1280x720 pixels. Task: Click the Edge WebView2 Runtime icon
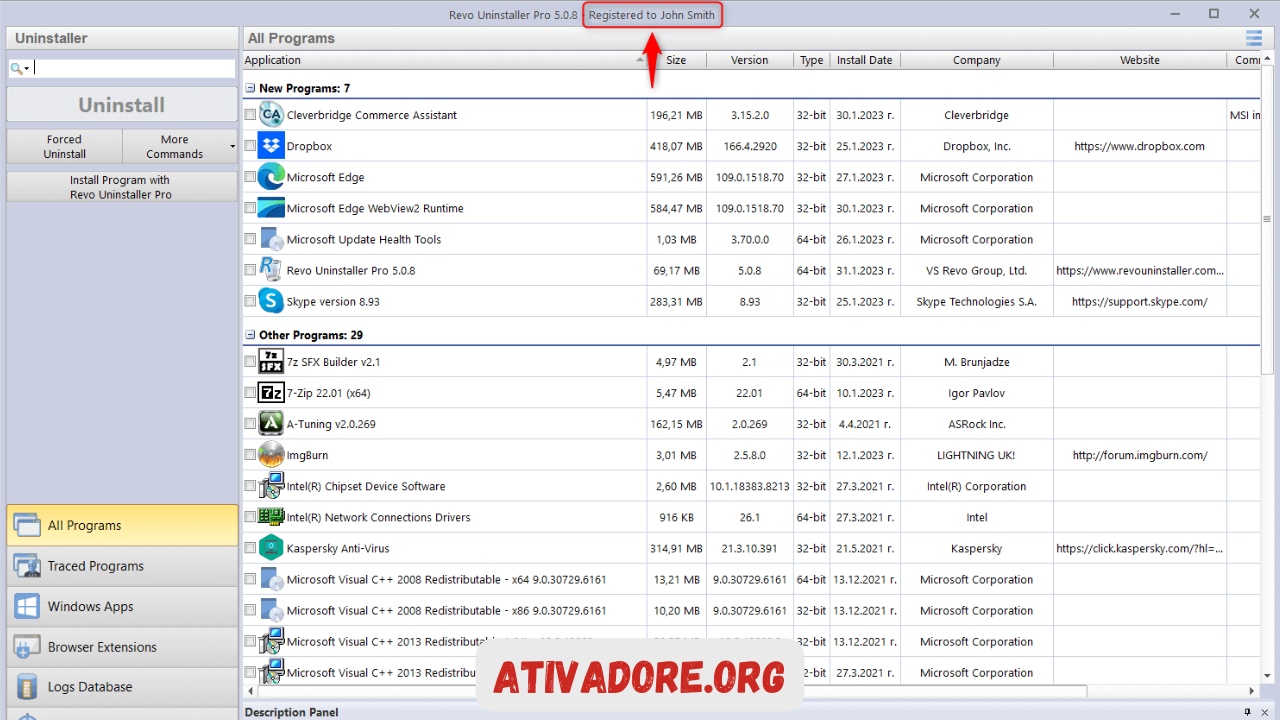pos(271,208)
